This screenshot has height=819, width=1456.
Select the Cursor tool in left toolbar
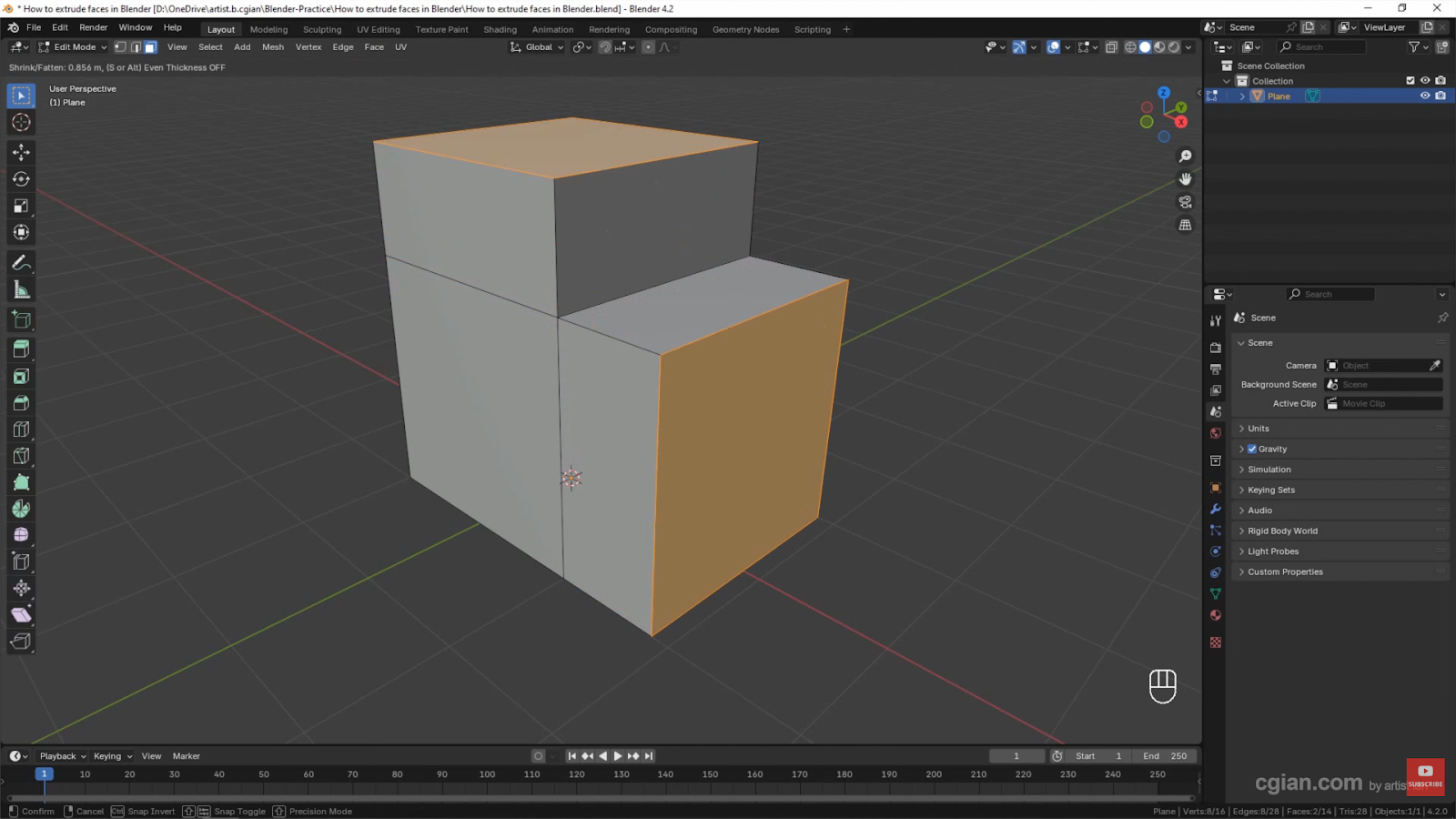click(x=21, y=123)
